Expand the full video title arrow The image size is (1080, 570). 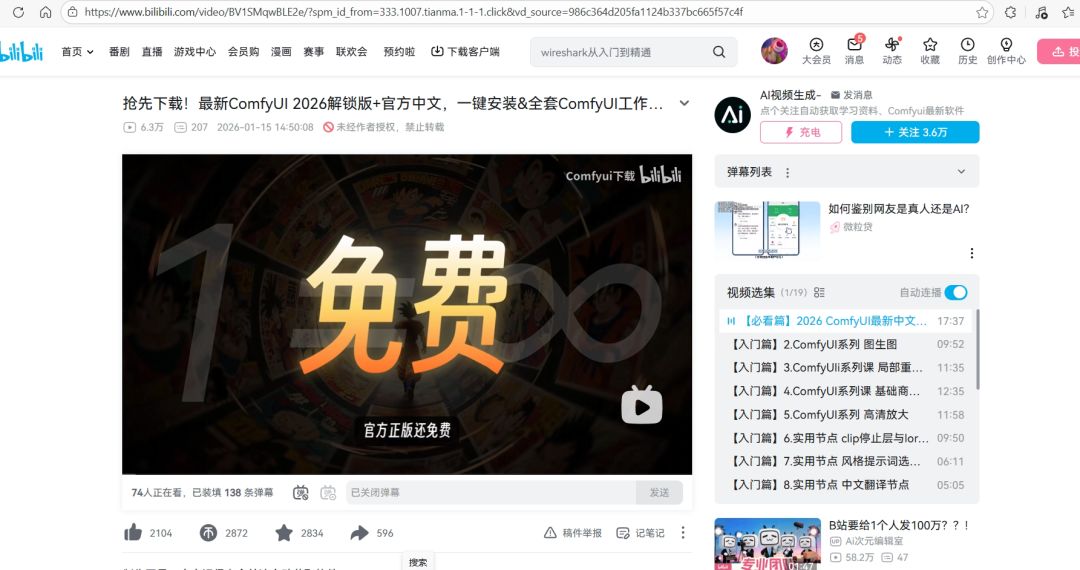(x=684, y=103)
